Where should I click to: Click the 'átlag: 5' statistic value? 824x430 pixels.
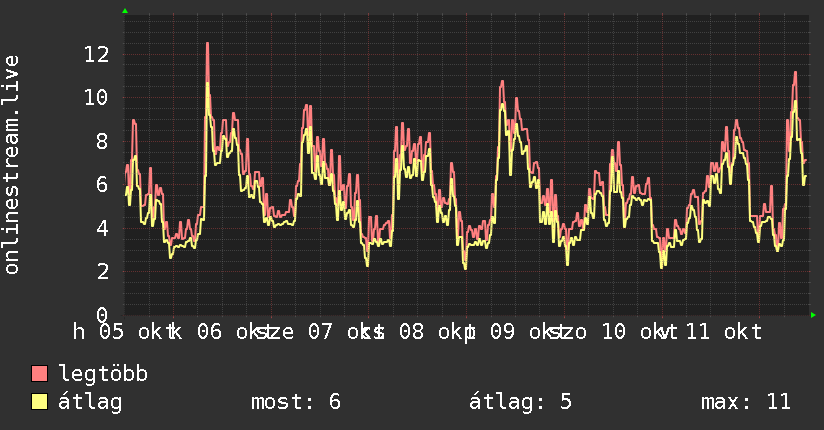[520, 402]
